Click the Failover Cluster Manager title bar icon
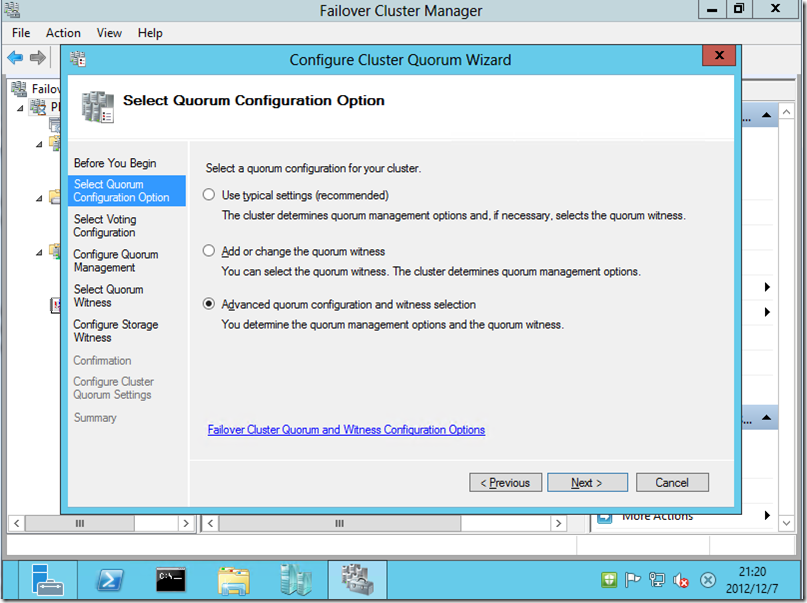 (x=12, y=10)
